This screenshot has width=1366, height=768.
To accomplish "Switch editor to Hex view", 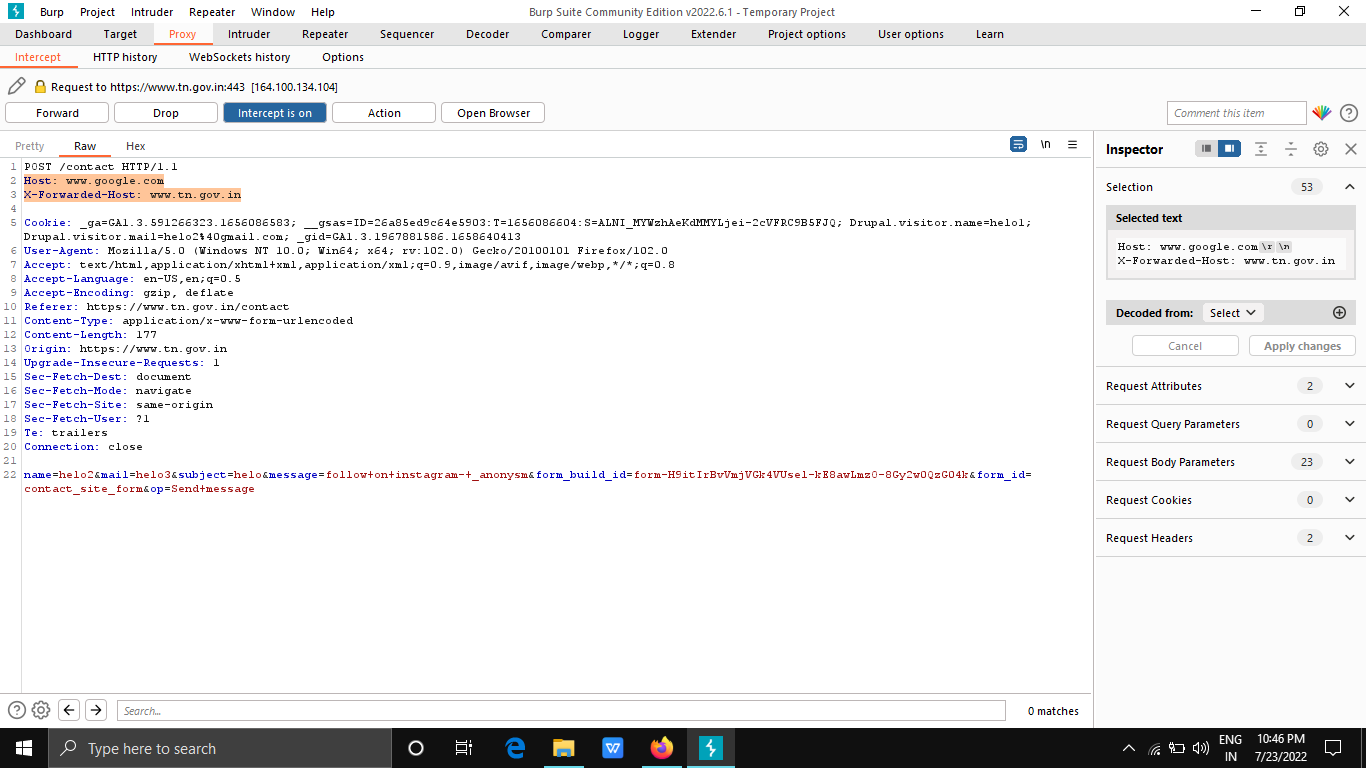I will click(136, 146).
